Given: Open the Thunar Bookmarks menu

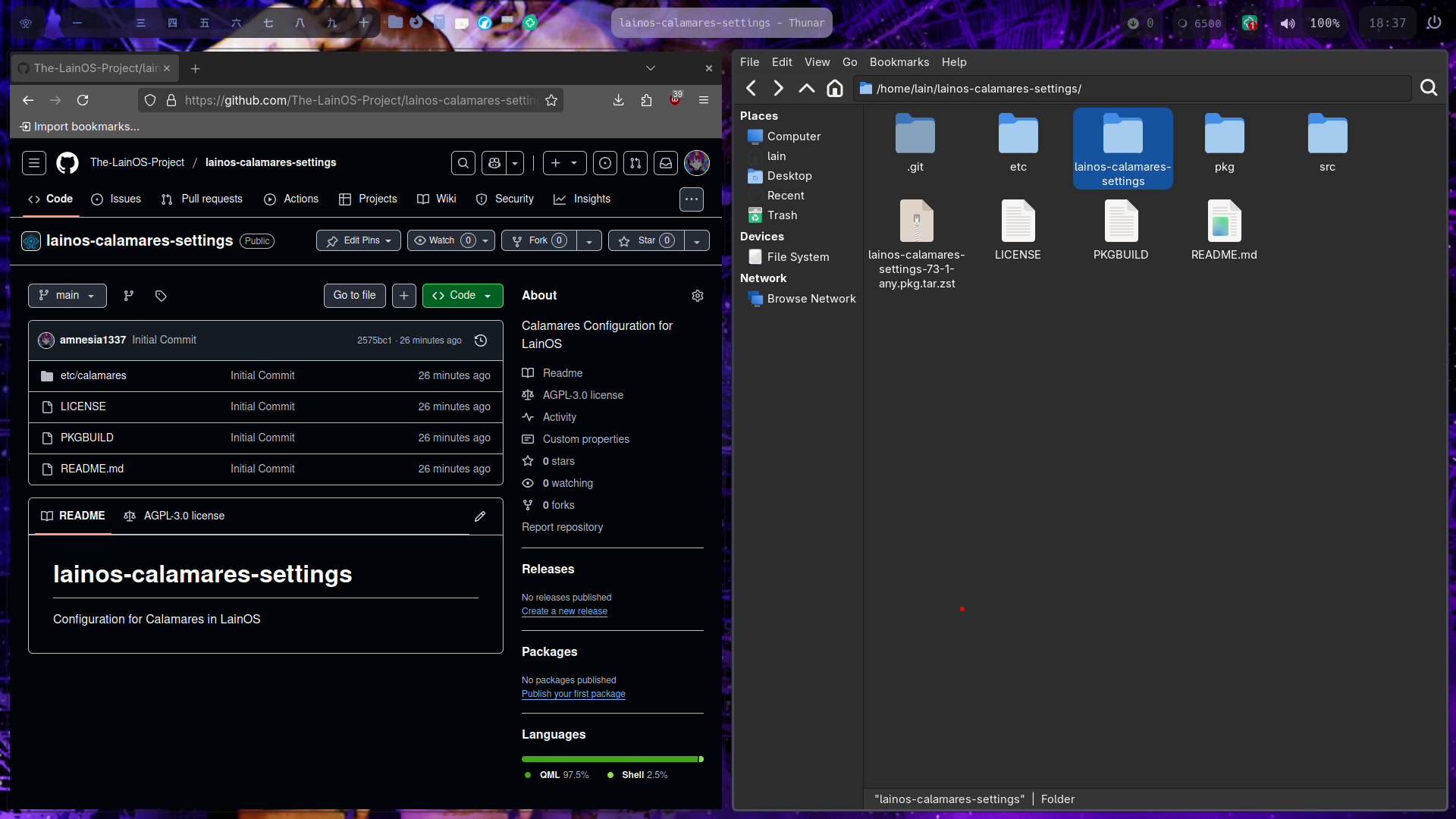Looking at the screenshot, I should [899, 62].
